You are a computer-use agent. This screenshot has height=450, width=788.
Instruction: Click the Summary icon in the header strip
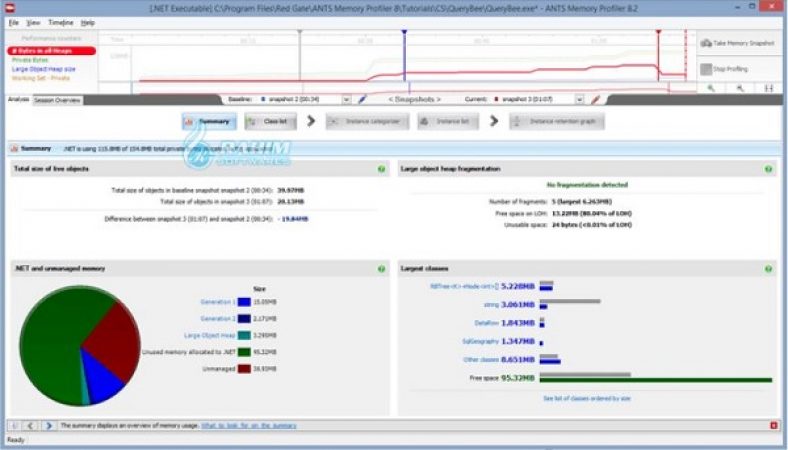point(15,148)
